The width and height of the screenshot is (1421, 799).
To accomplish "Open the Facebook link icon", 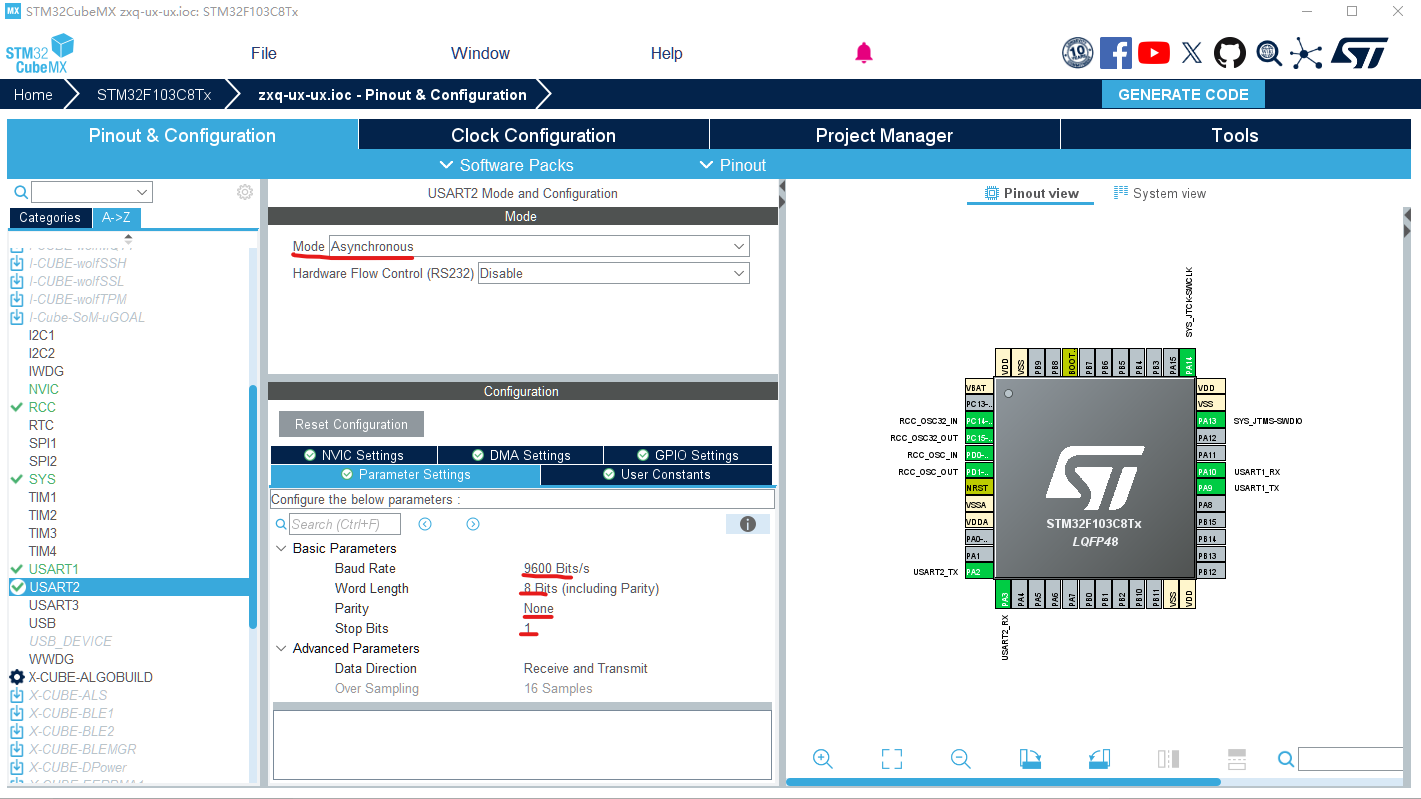I will [x=1115, y=53].
